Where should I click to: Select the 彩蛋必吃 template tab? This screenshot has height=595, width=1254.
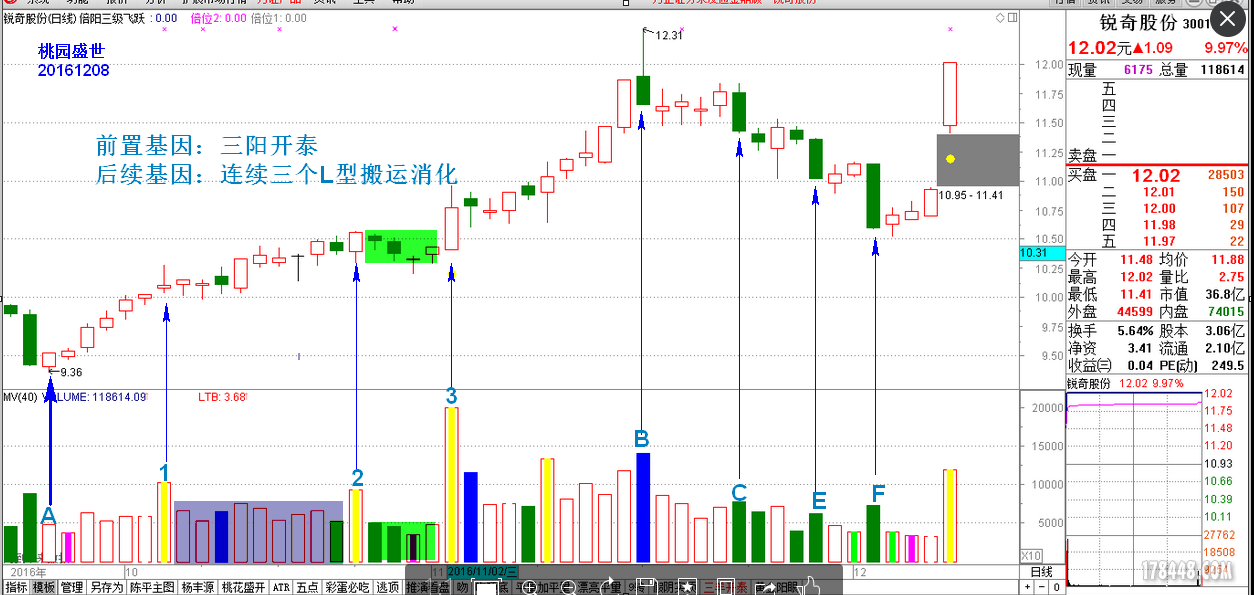pyautogui.click(x=347, y=588)
